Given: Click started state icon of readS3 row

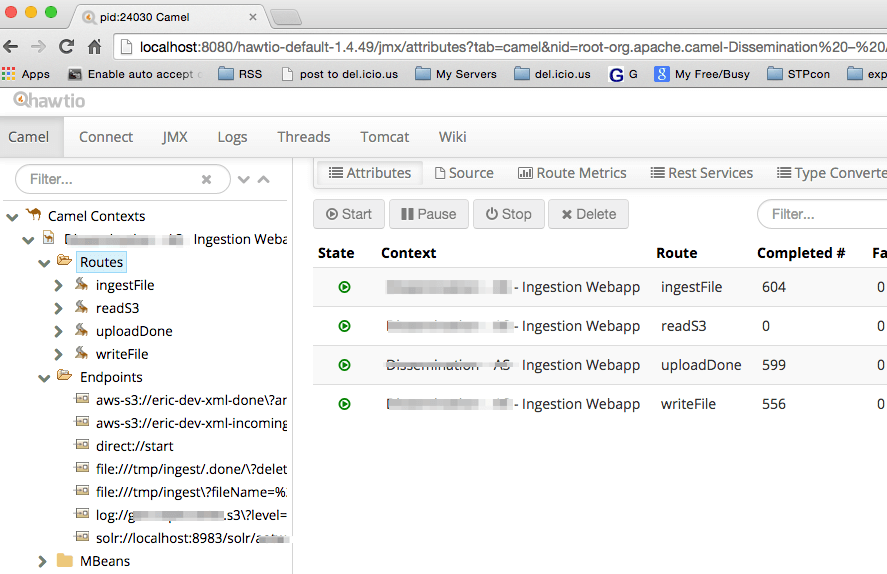Looking at the screenshot, I should pos(344,326).
